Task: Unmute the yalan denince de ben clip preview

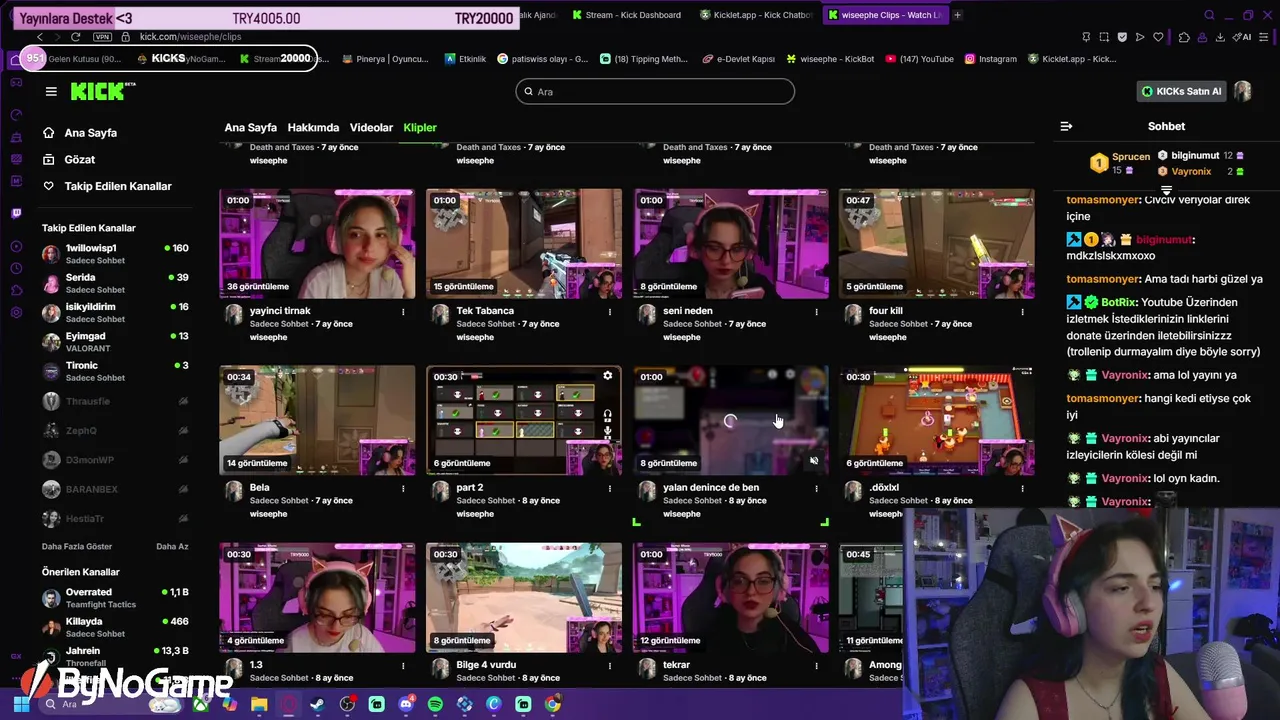Action: pos(814,461)
